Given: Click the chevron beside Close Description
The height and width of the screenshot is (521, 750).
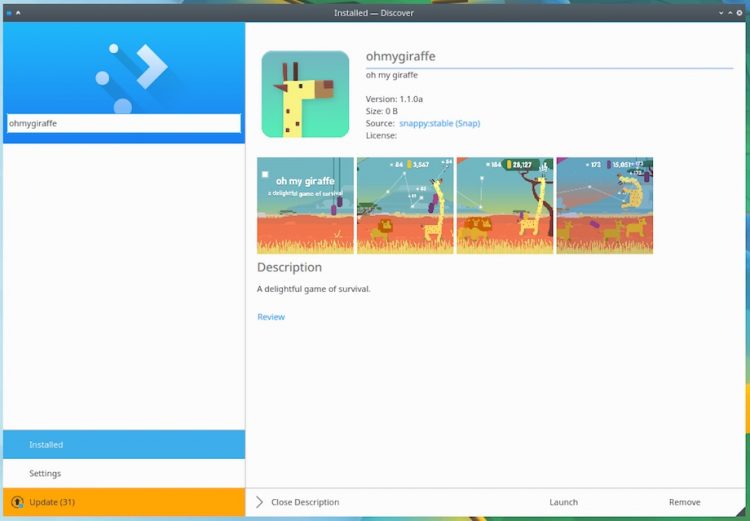Looking at the screenshot, I should pos(259,502).
